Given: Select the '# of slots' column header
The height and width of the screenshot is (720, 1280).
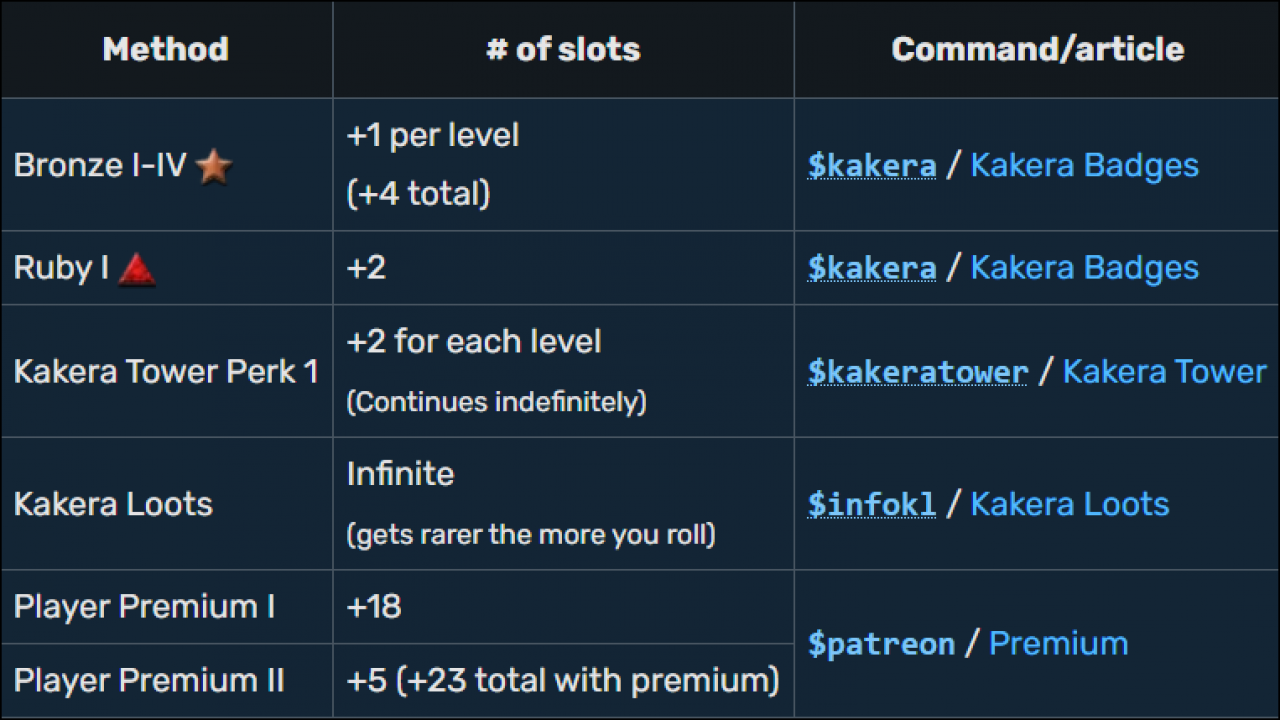Looking at the screenshot, I should pos(563,49).
